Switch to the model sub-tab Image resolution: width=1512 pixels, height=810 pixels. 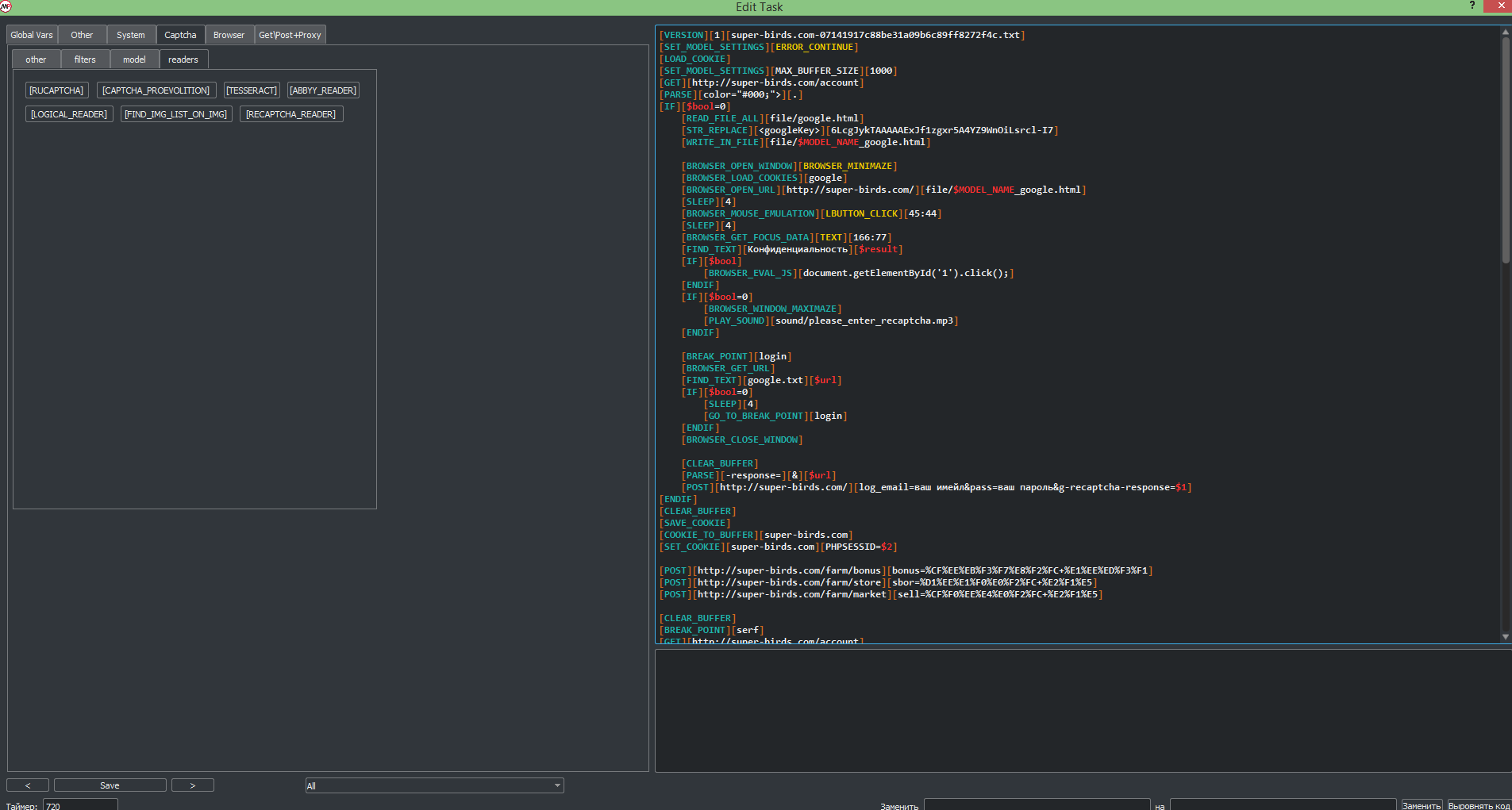pyautogui.click(x=134, y=60)
